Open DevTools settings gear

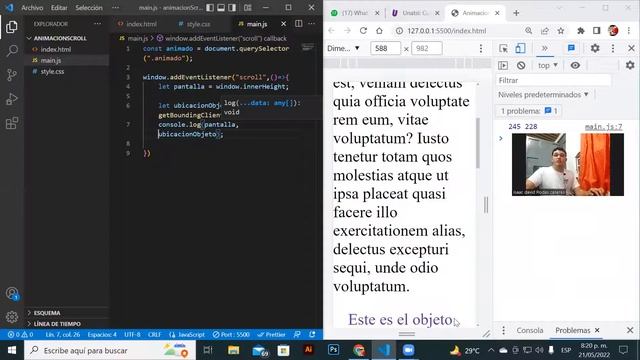595,48
